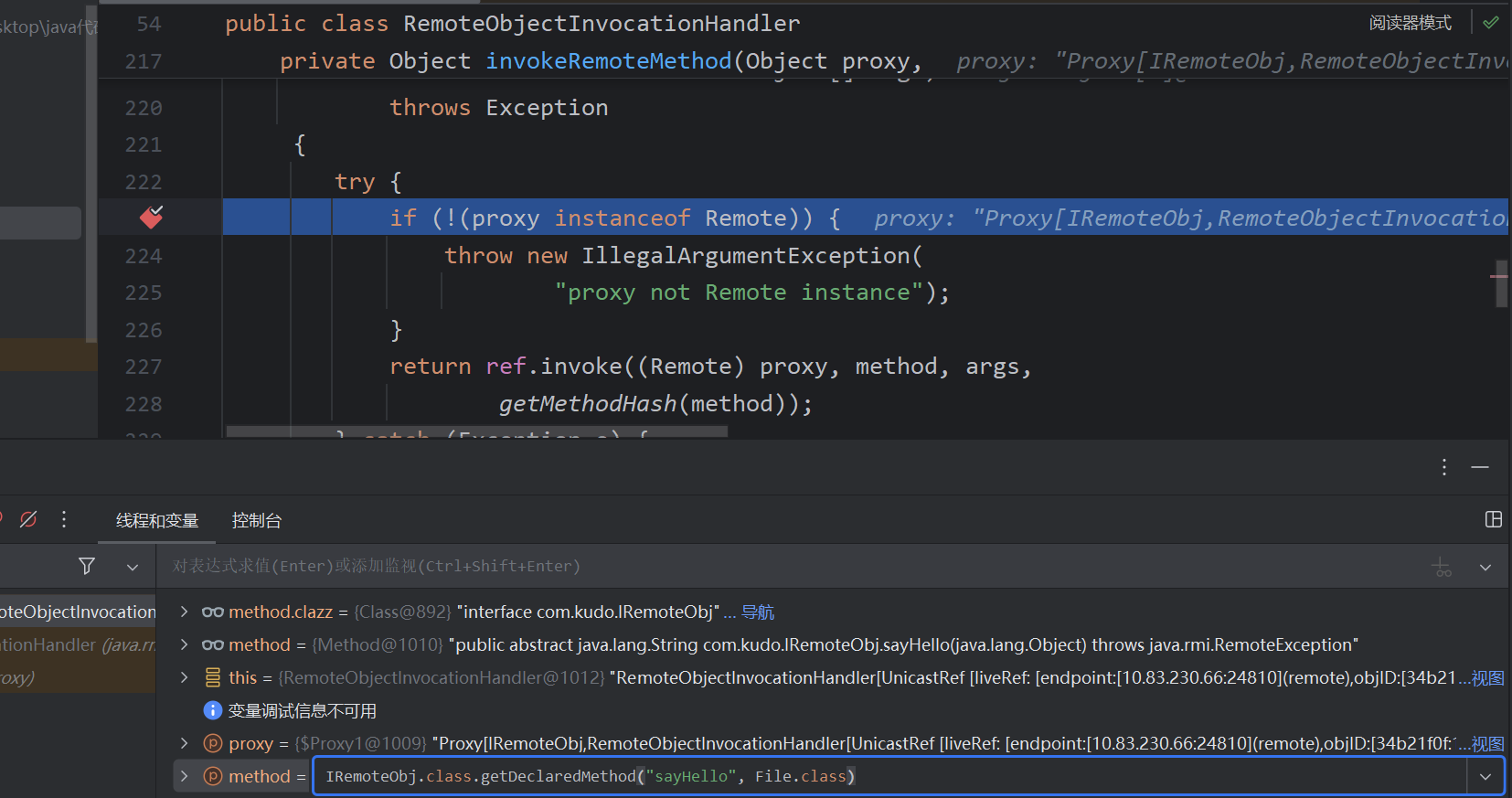The height and width of the screenshot is (798, 1512).
Task: Click 'IllegalArgumentException' on line 224
Action: pos(746,256)
